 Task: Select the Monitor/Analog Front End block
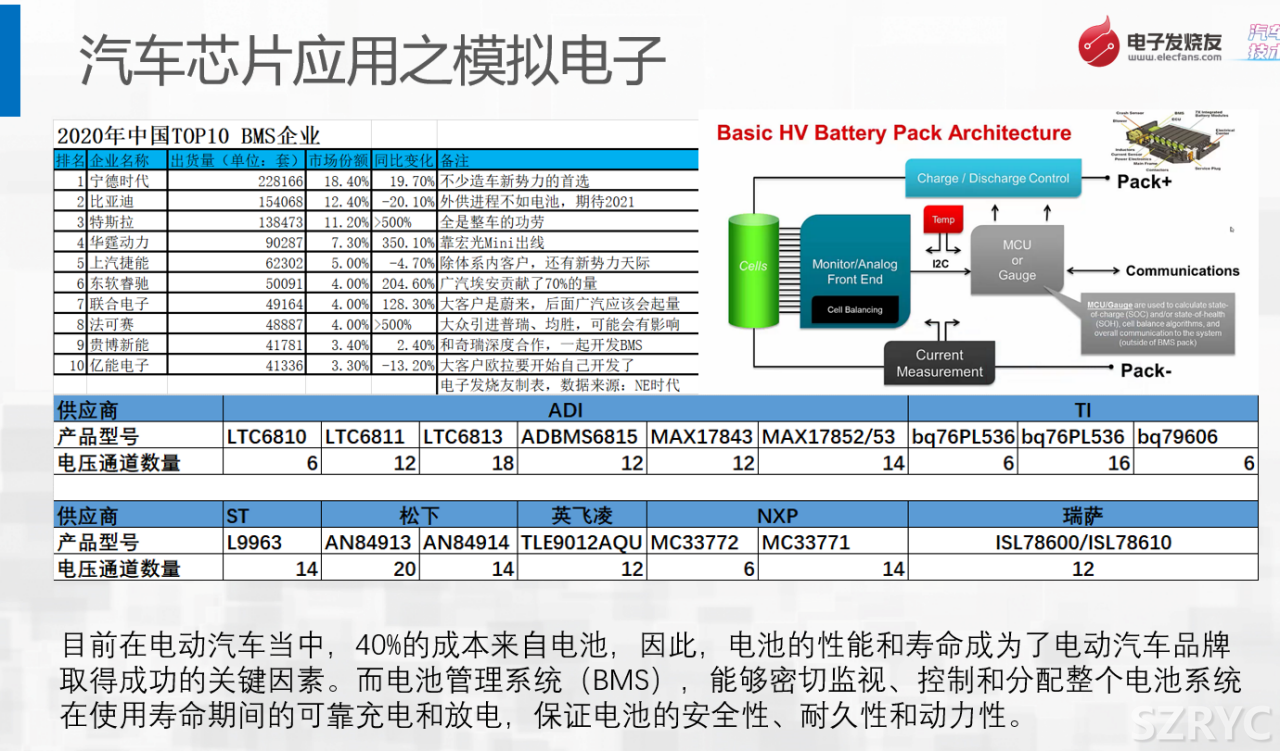854,272
